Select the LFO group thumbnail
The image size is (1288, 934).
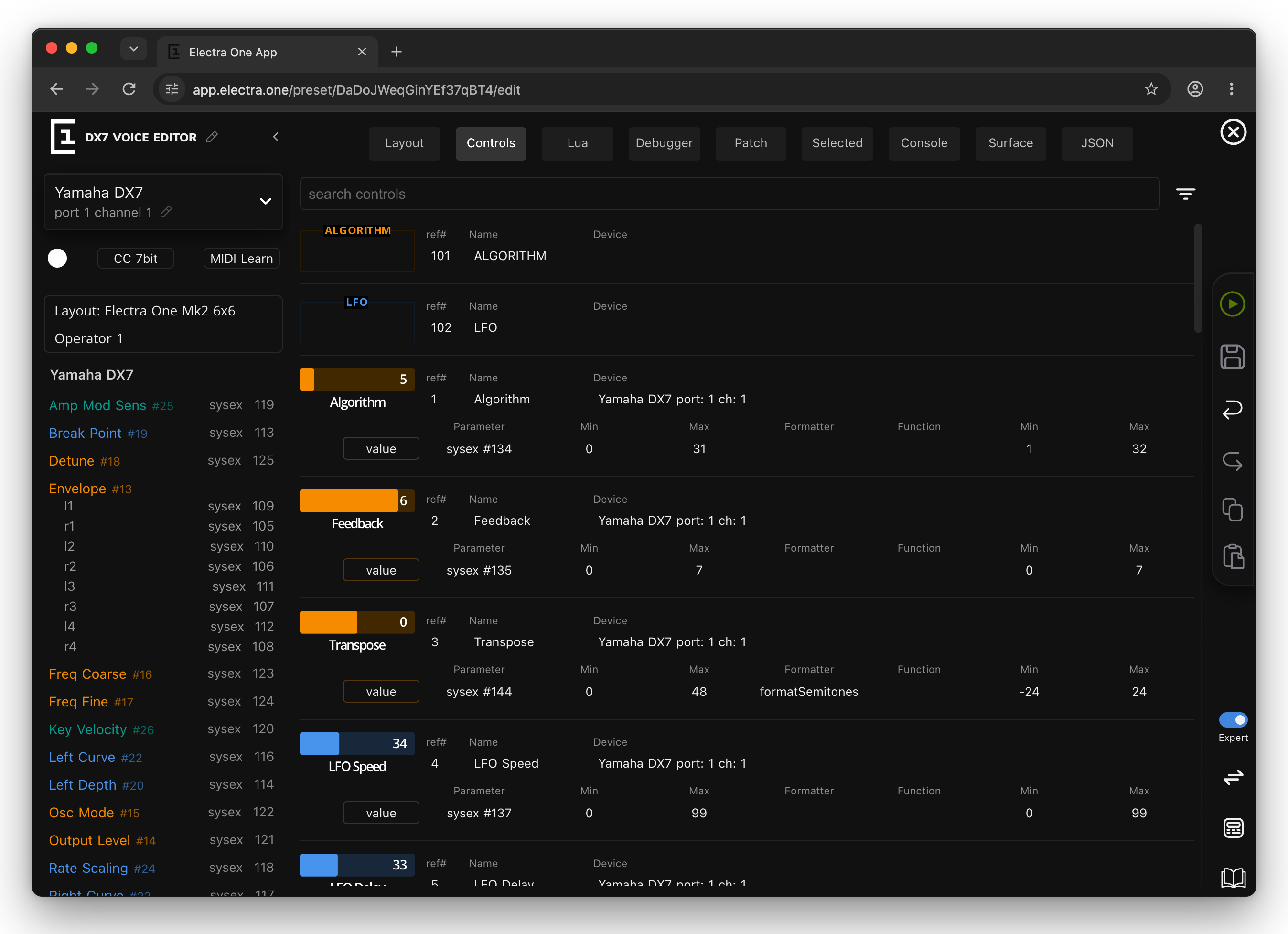click(x=357, y=319)
